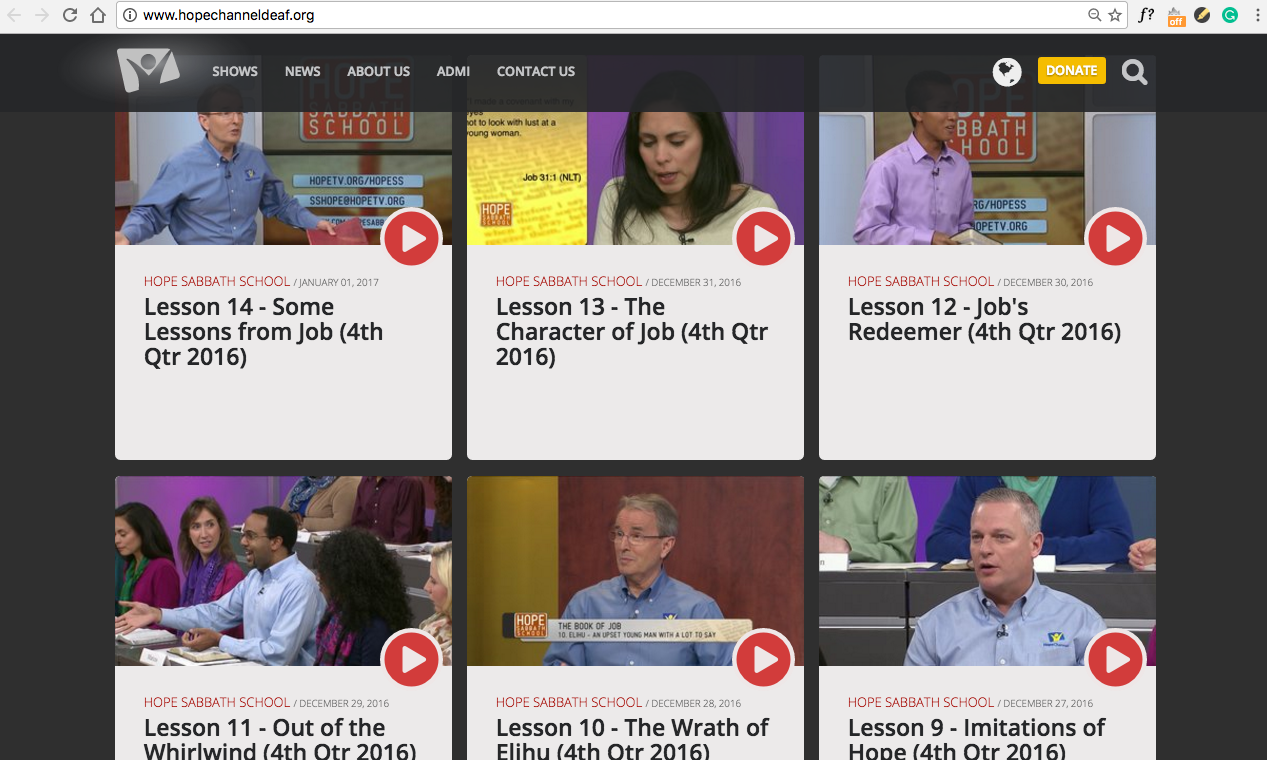Click the zoom magnifier icon in address bar
This screenshot has width=1267, height=760.
click(1094, 15)
